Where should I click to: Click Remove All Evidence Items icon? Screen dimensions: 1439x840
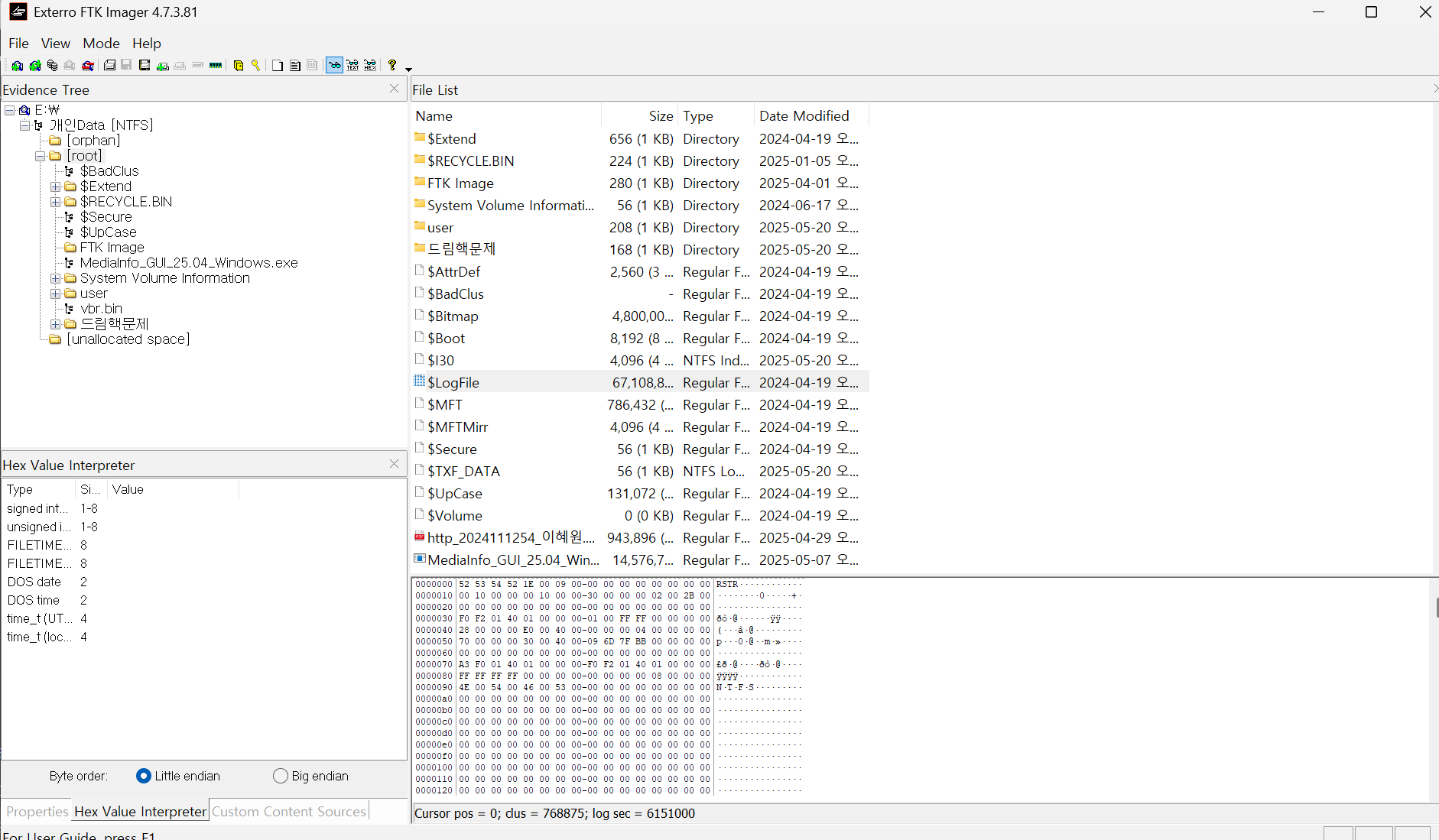pyautogui.click(x=88, y=66)
